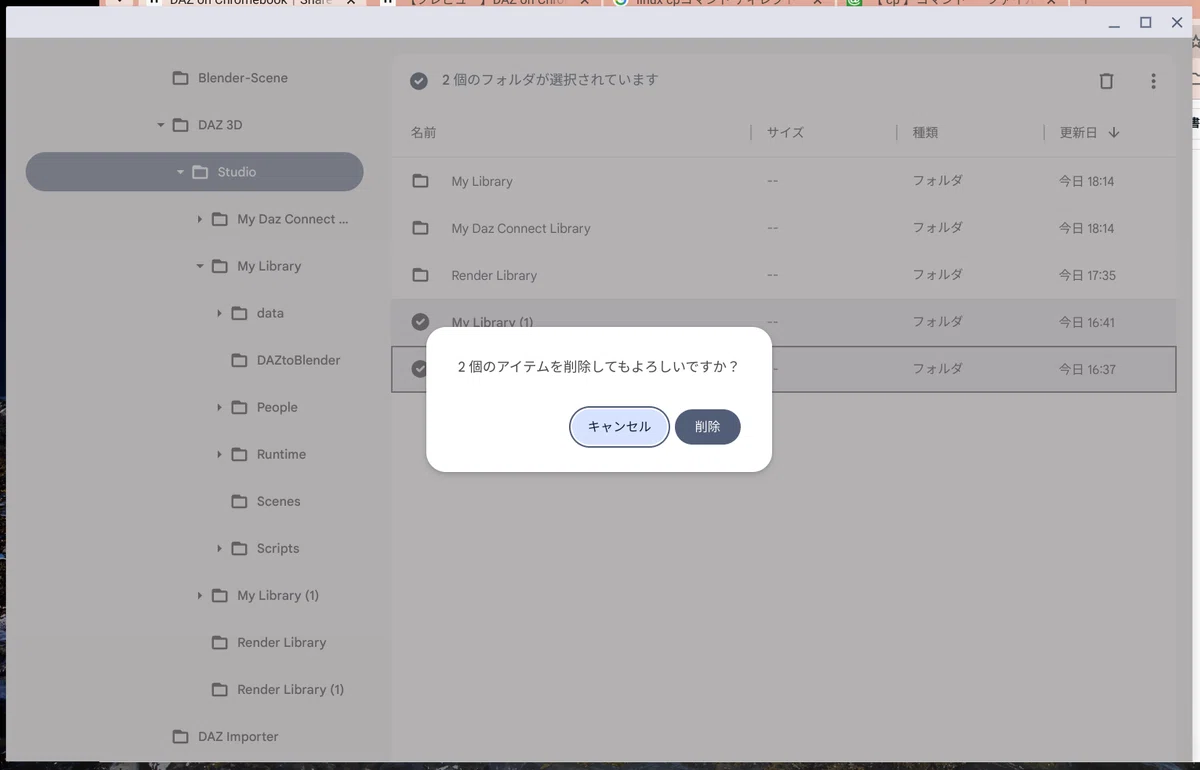Screen dimensions: 1200x770
Task: Click the Scenes folder icon in the tree
Action: (239, 501)
